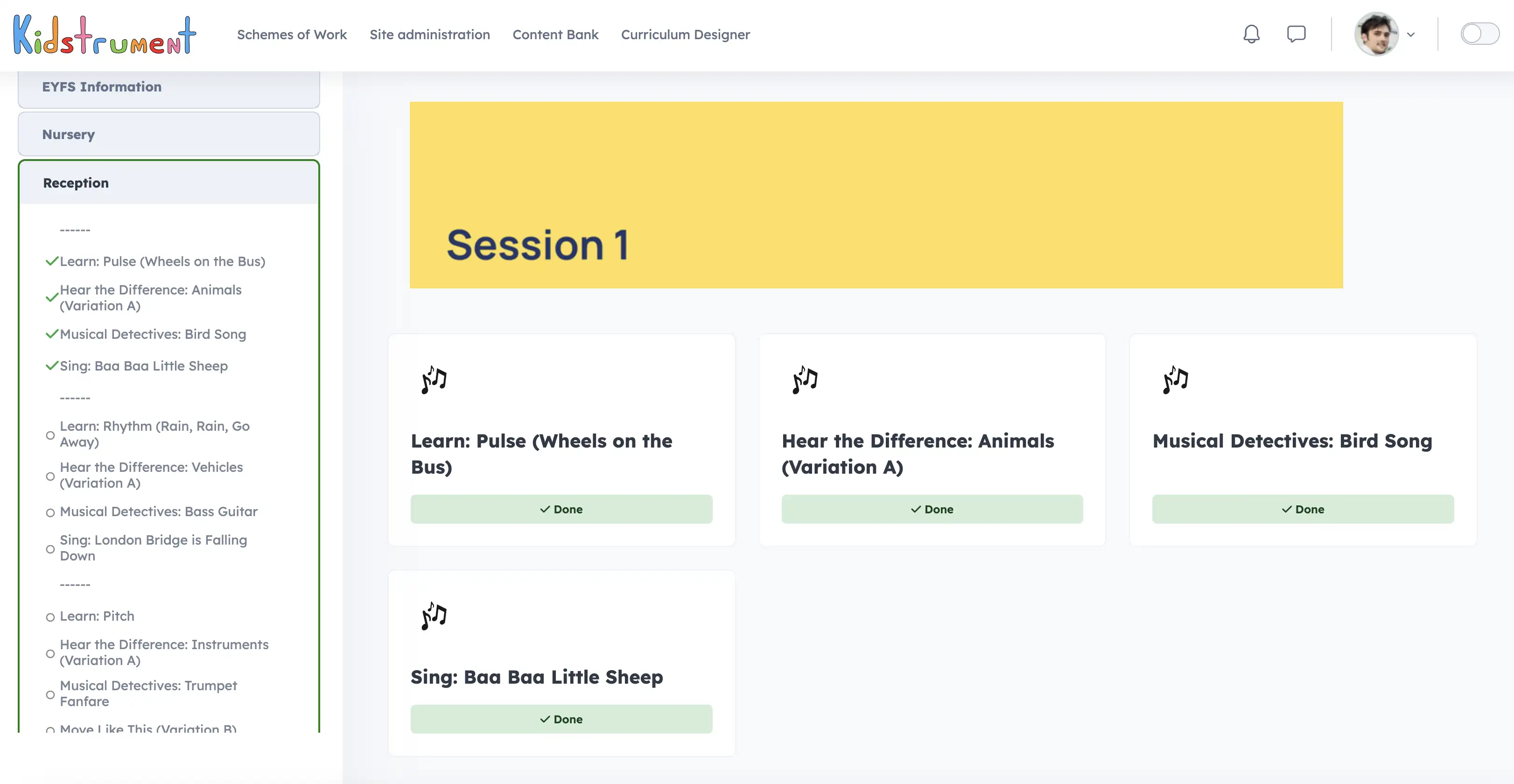Click music note icon on Bird Song card

coord(1176,380)
